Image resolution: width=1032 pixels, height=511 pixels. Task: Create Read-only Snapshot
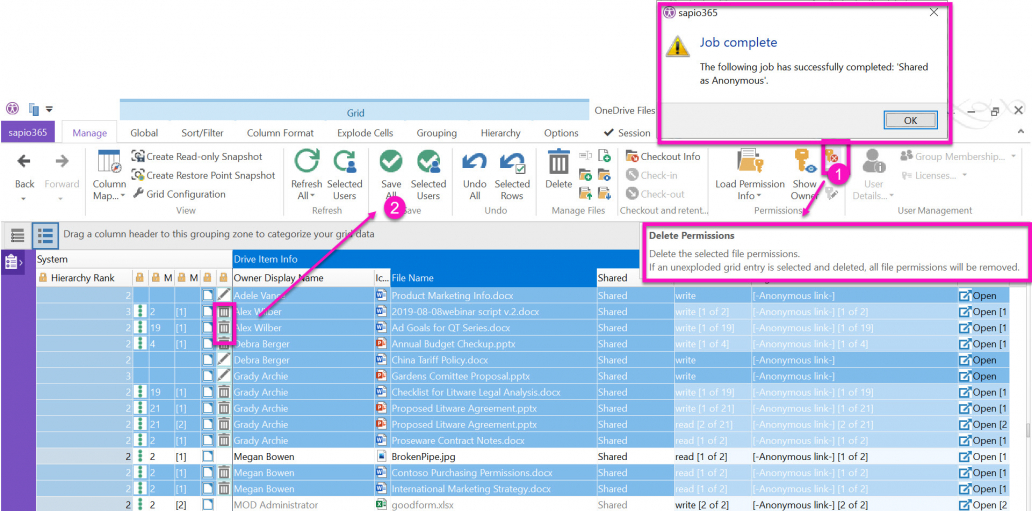197,157
